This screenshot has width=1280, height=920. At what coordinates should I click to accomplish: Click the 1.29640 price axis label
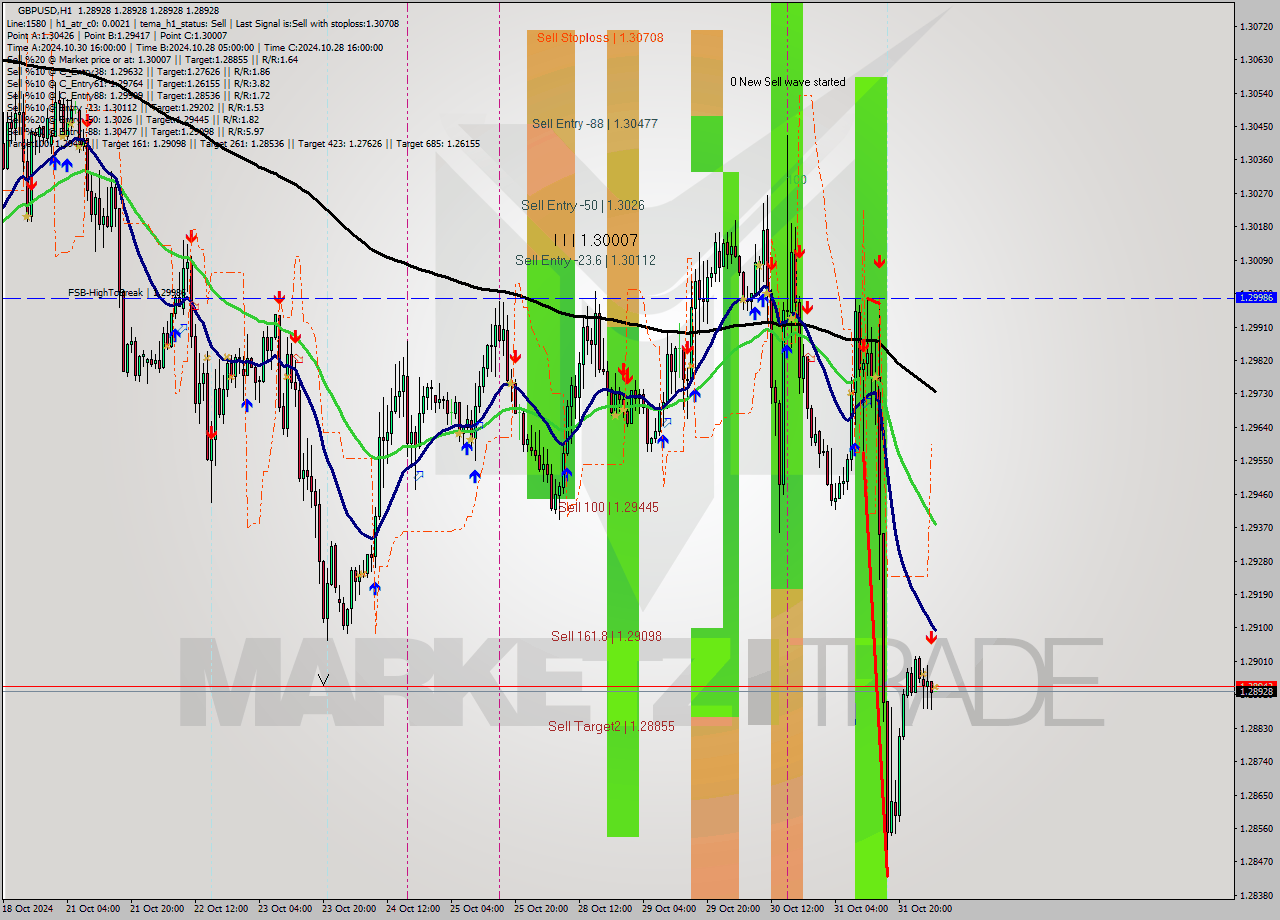(x=1256, y=428)
